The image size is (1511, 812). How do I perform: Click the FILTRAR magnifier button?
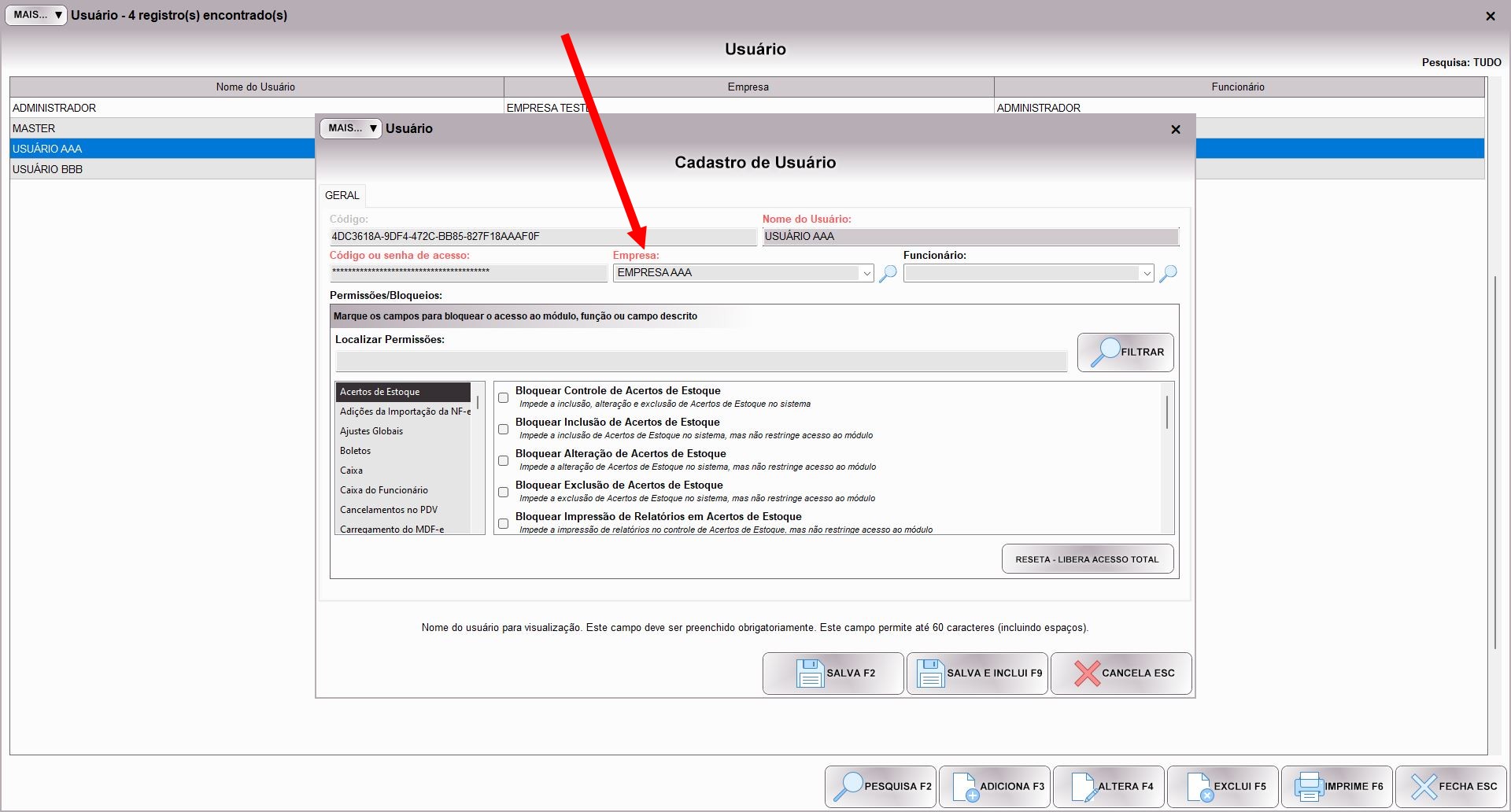1125,352
